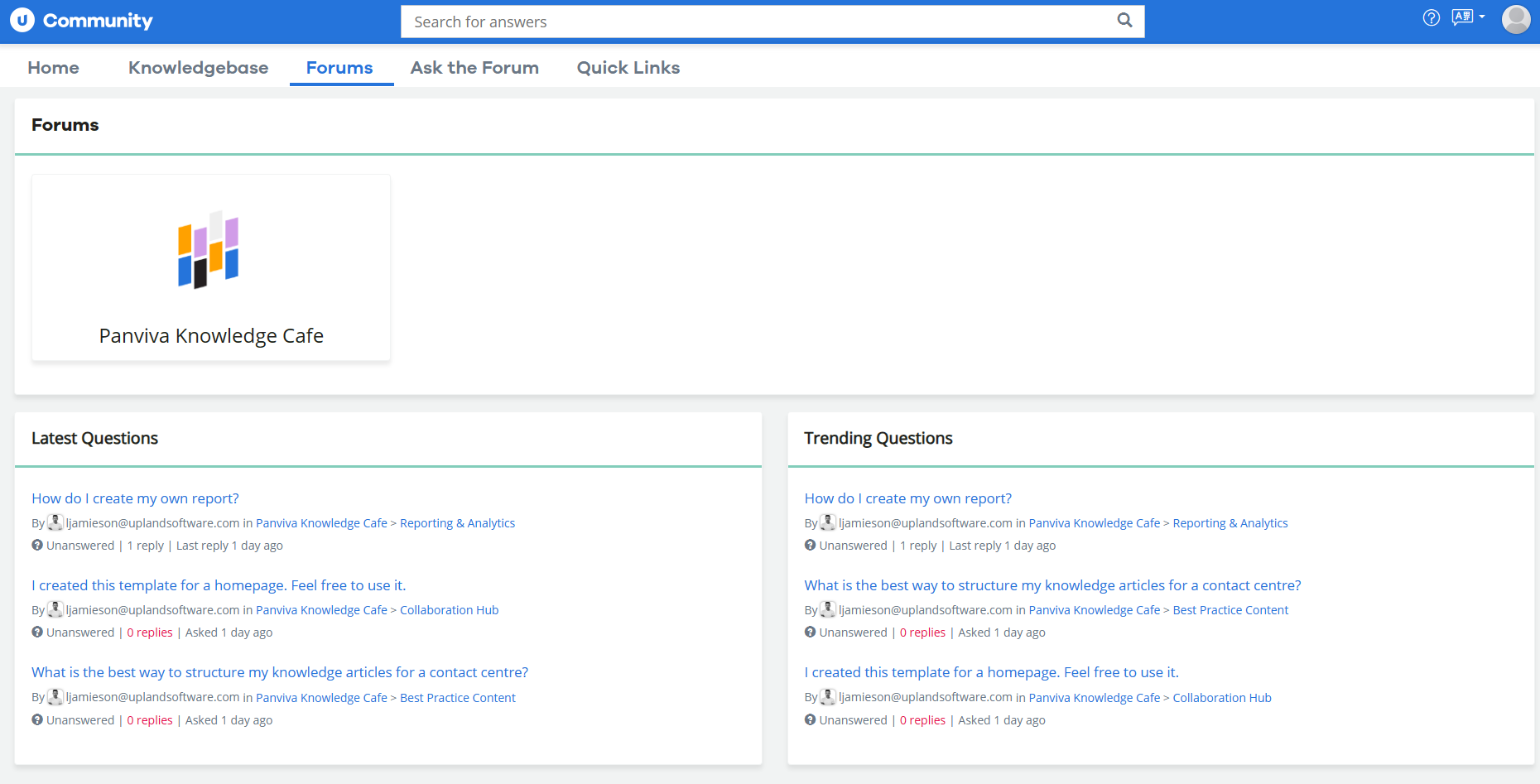Click 'Last reply 1 day ago' in Latest Questions
The image size is (1540, 784).
pos(229,546)
